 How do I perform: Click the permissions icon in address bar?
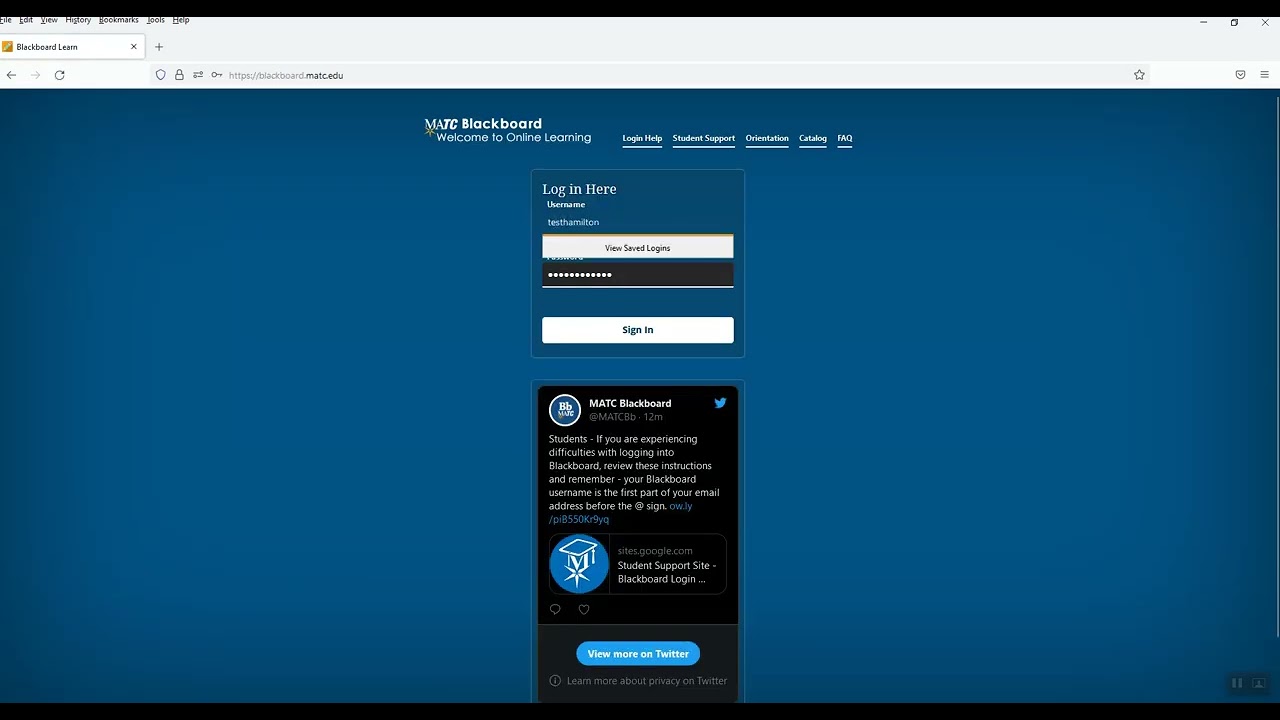click(x=198, y=75)
